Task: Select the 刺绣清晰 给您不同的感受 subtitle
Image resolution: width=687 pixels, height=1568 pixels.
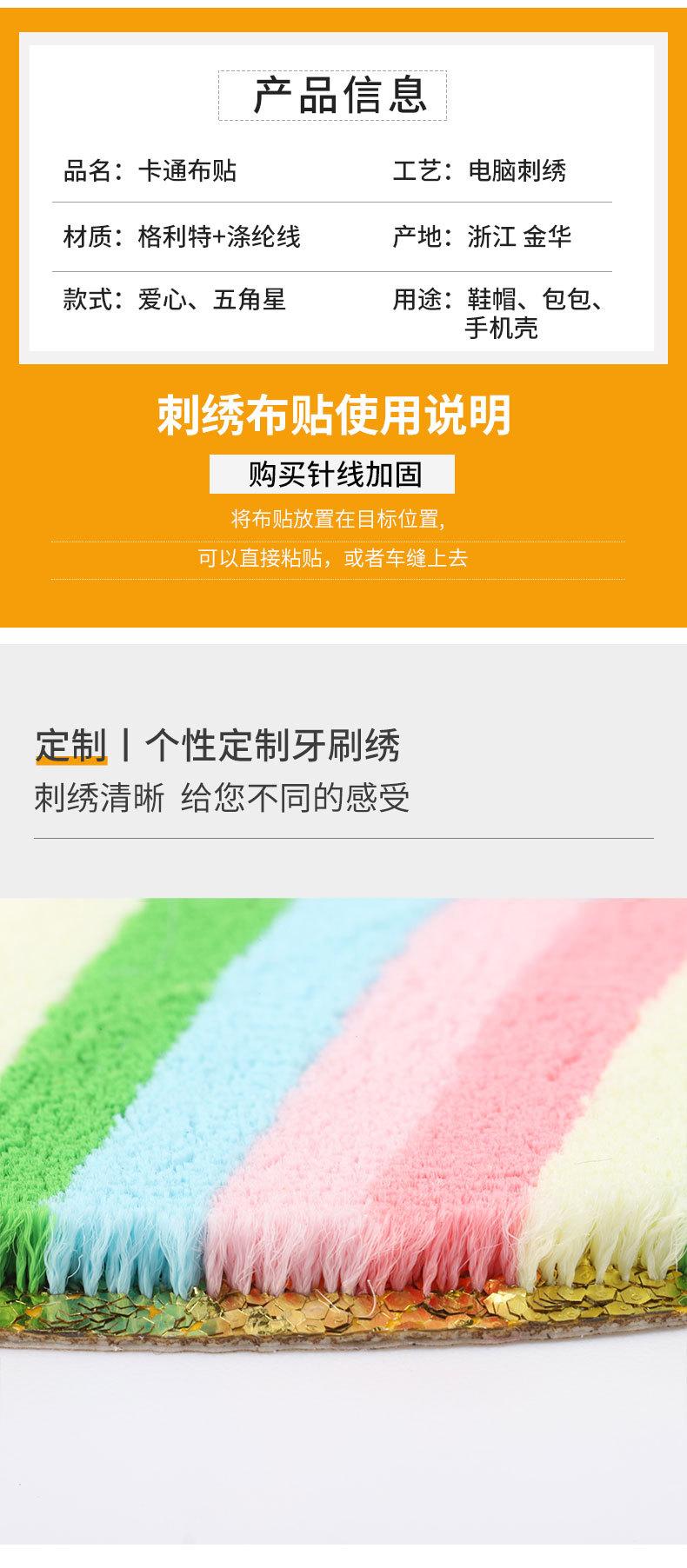Action: tap(222, 797)
